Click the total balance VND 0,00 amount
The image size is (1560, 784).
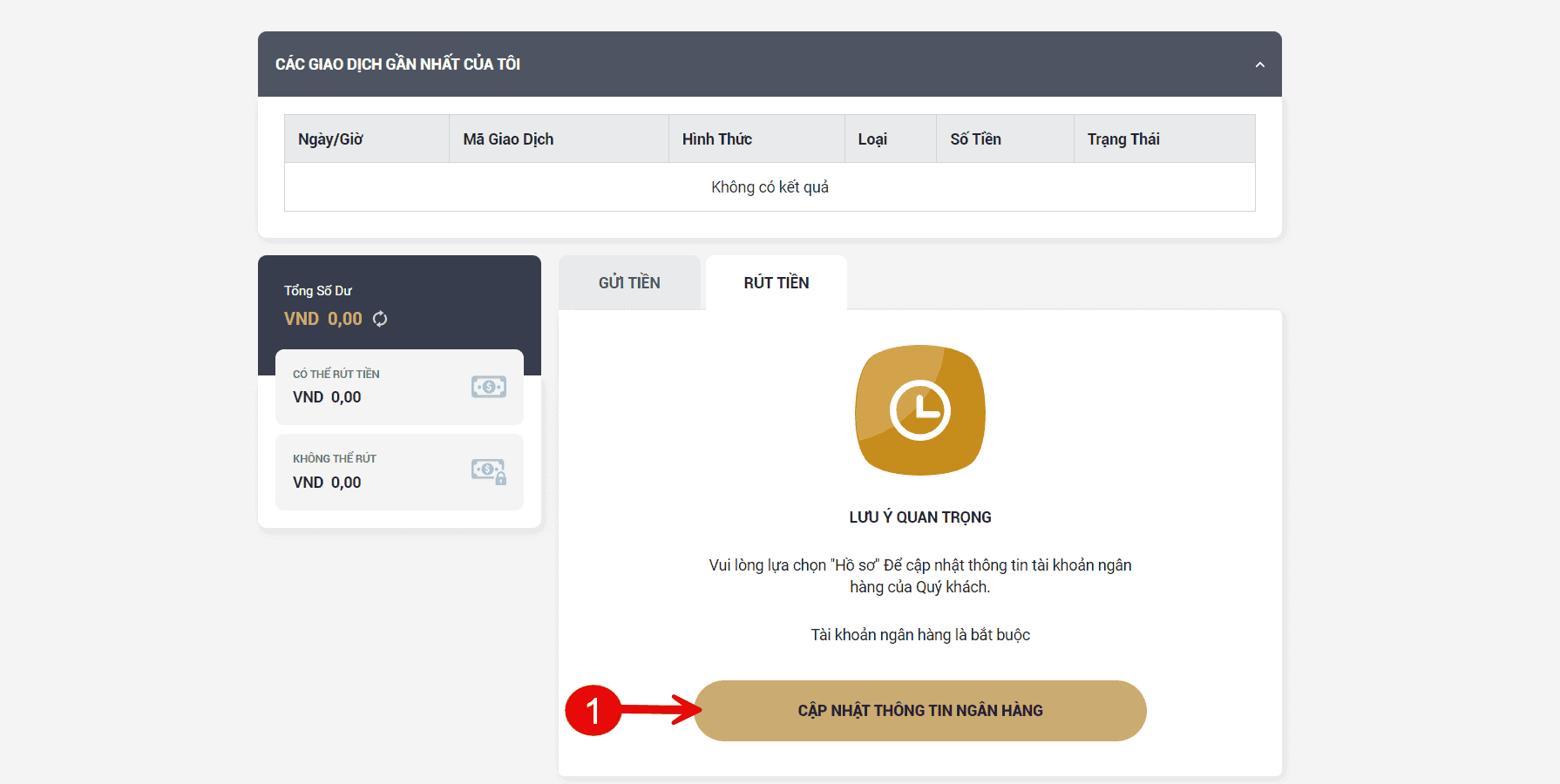323,319
